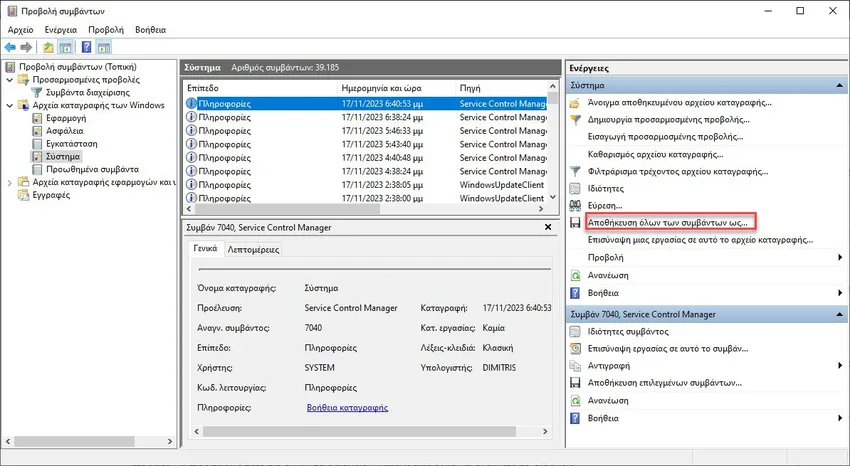
Task: Click Αποθήκευση όλων των συμβάντων ως action
Action: [667, 223]
